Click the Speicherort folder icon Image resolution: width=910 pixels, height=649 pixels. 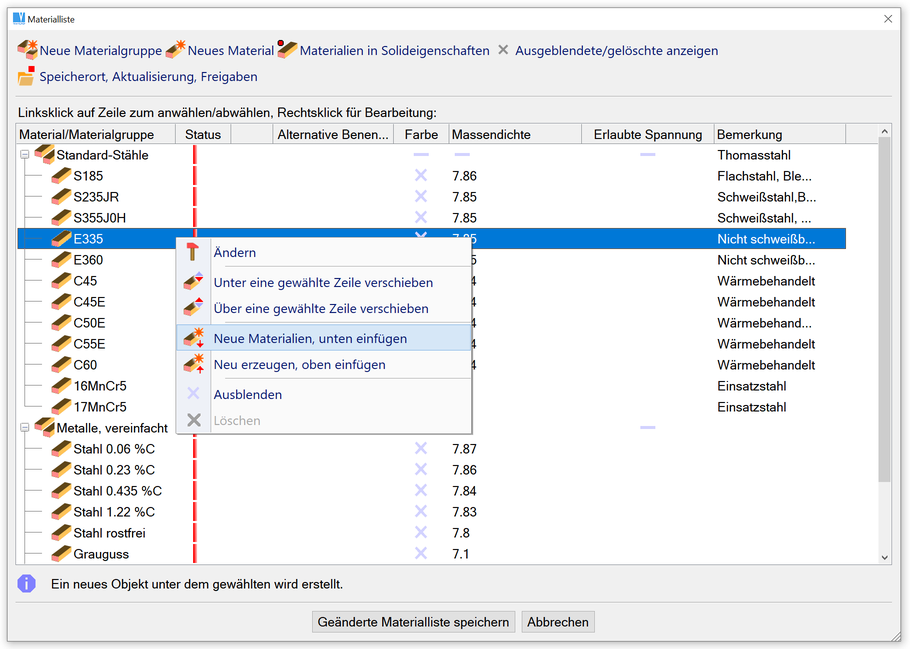(27, 76)
